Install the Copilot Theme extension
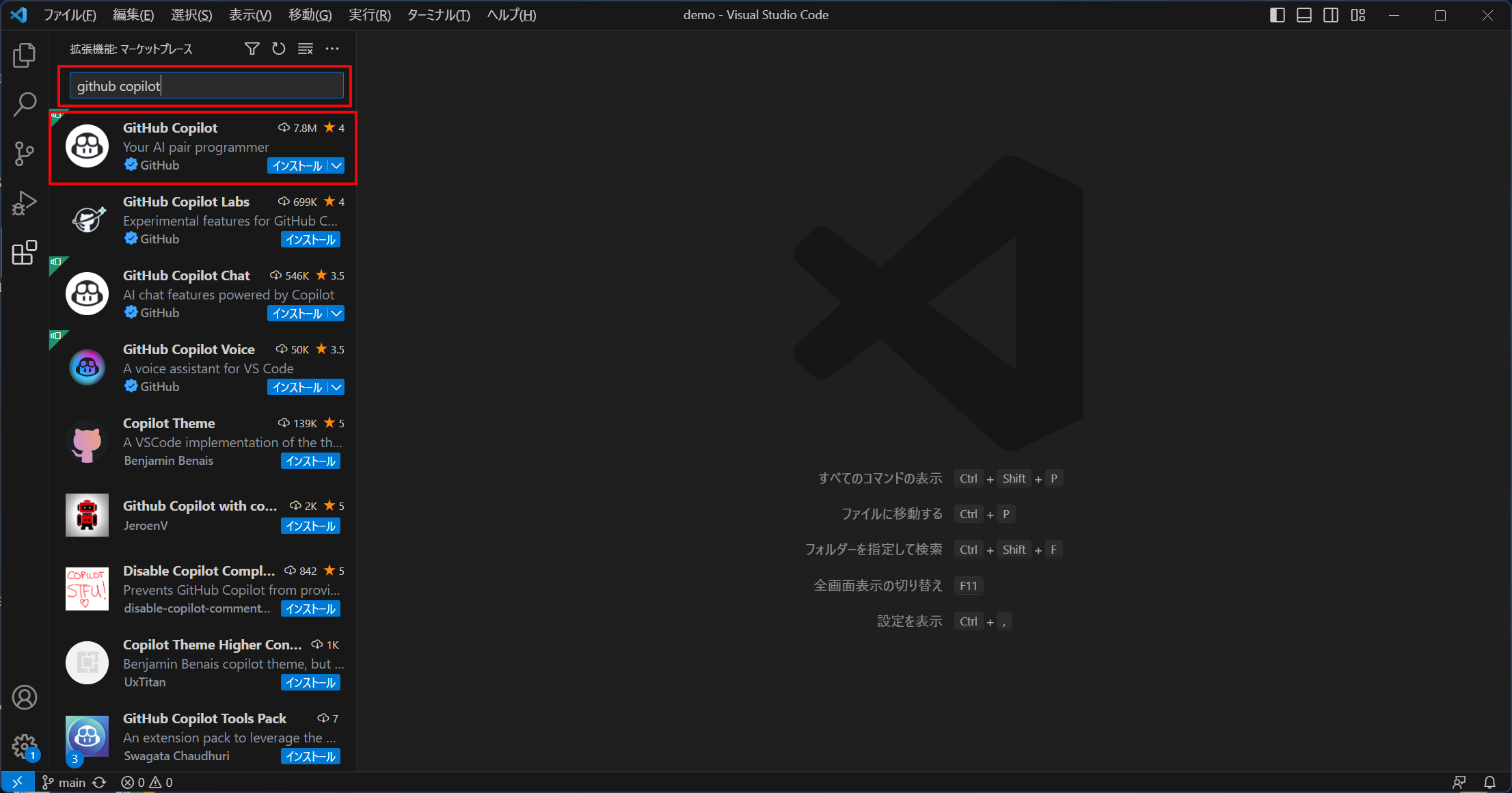1512x793 pixels. tap(310, 461)
